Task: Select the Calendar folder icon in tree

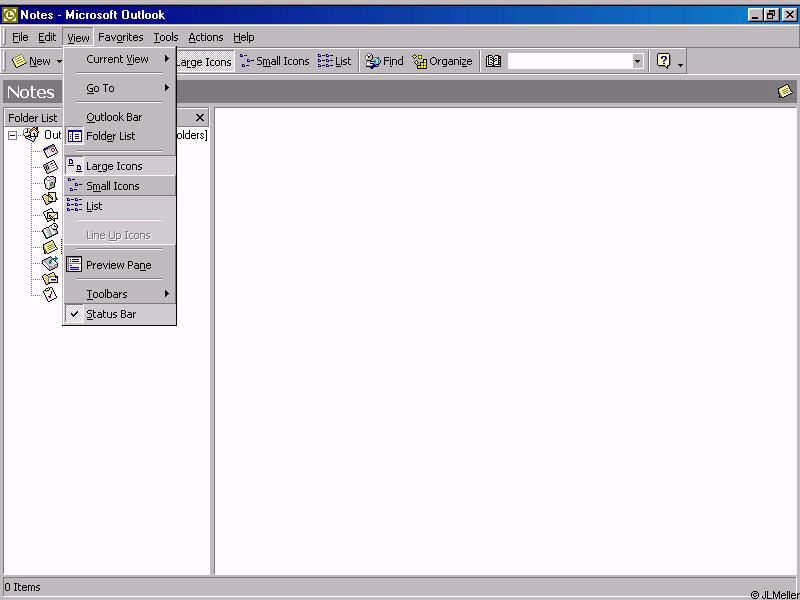Action: coord(50,151)
